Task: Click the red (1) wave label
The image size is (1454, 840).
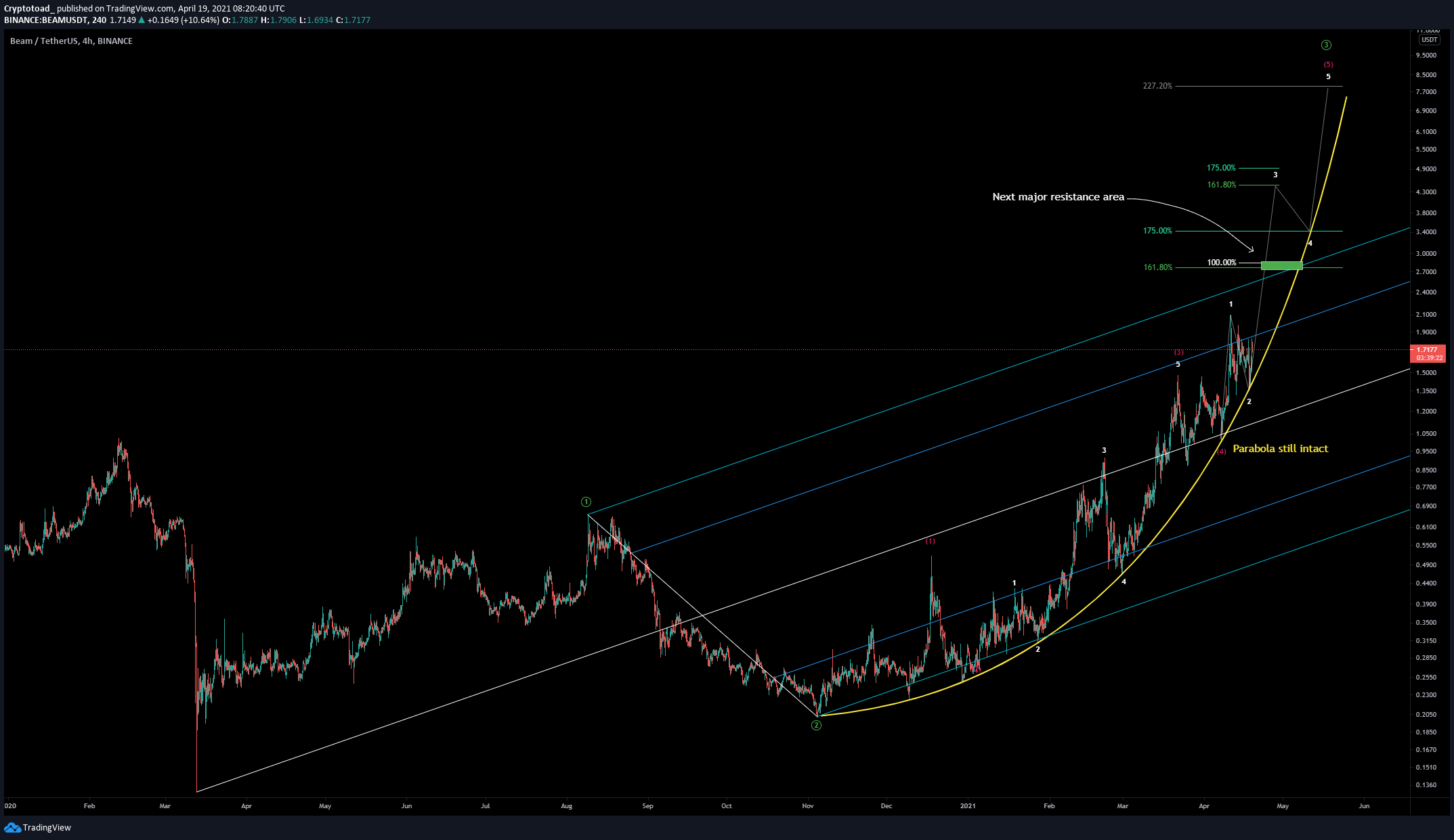Action: pyautogui.click(x=930, y=541)
